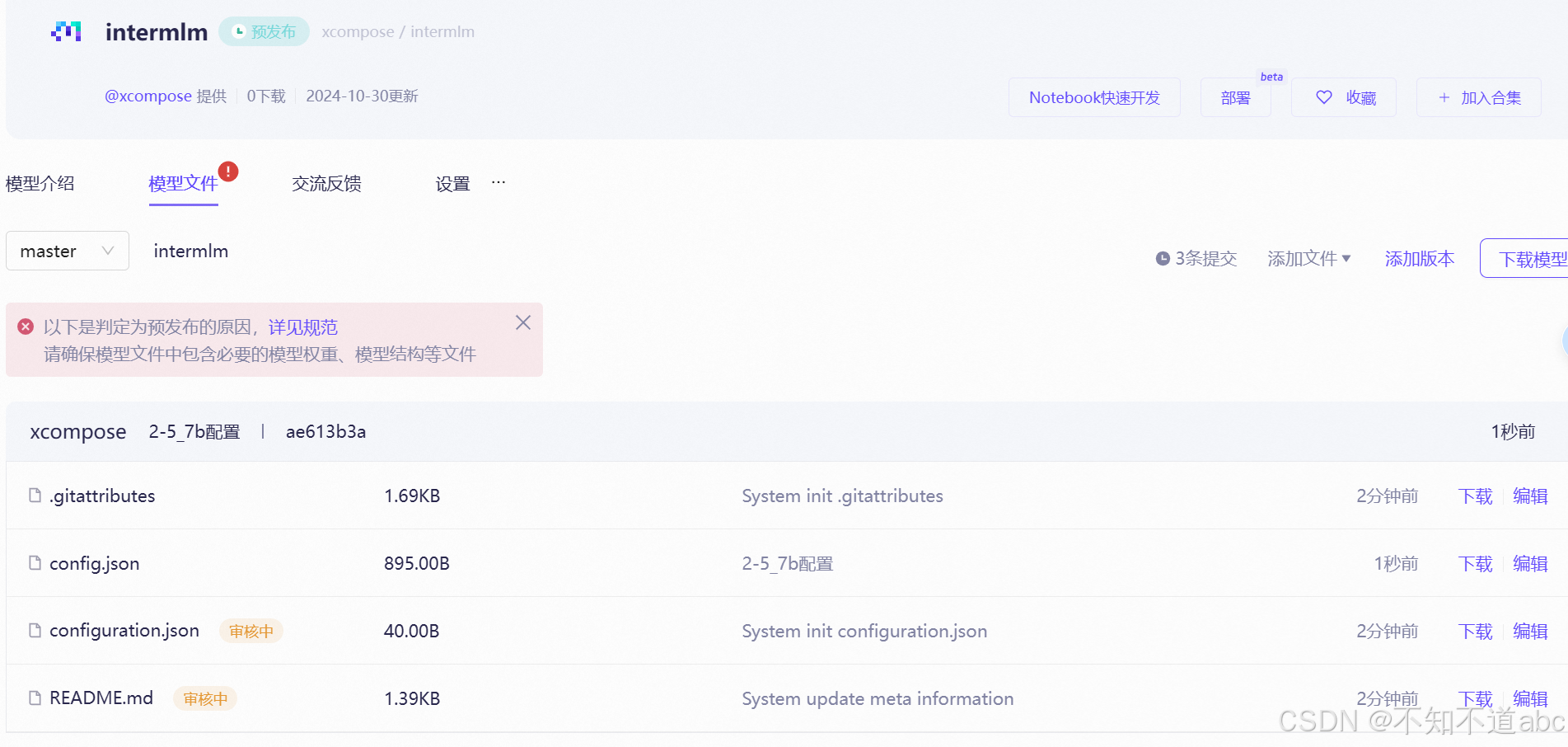This screenshot has width=1568, height=747.
Task: Click the 部署 button
Action: (1235, 97)
